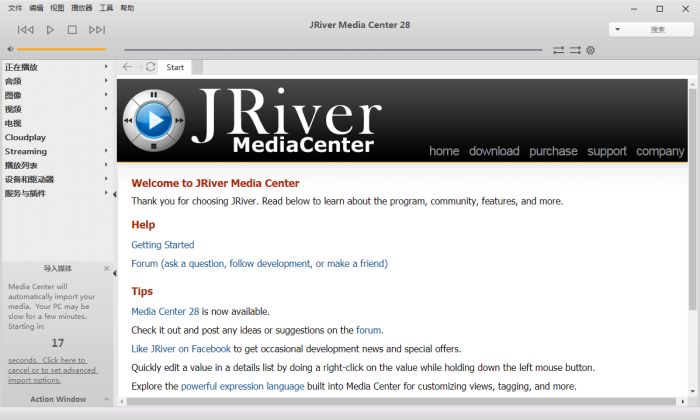Expand the 图像 tree arrow
This screenshot has height=420, width=700.
(x=106, y=95)
